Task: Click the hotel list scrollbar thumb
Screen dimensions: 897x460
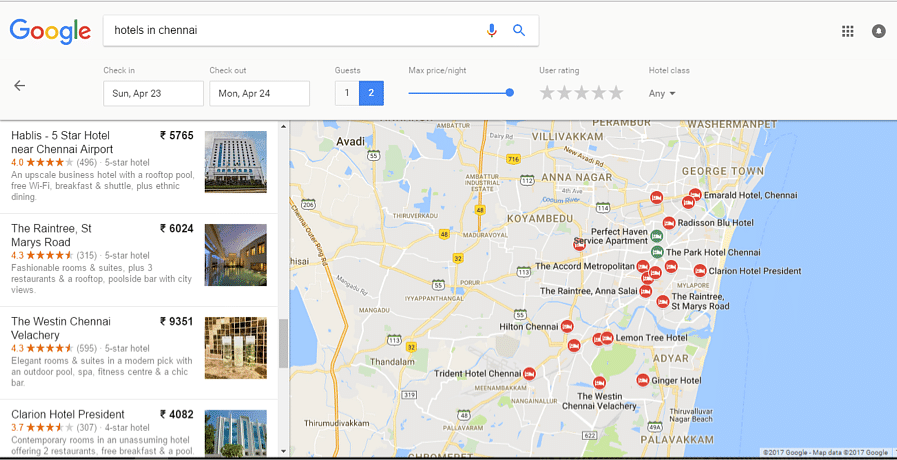Action: (x=284, y=343)
